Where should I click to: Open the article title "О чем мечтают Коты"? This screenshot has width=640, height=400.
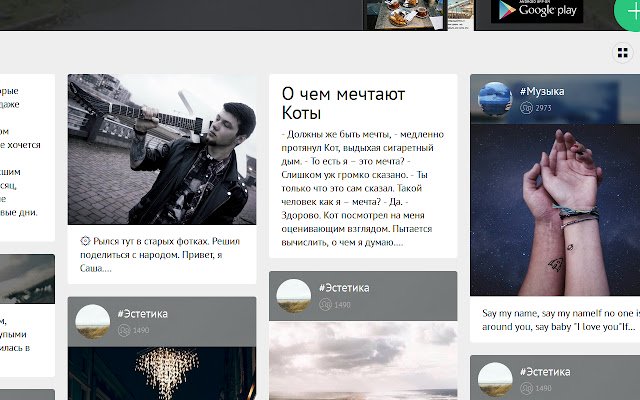click(x=343, y=103)
